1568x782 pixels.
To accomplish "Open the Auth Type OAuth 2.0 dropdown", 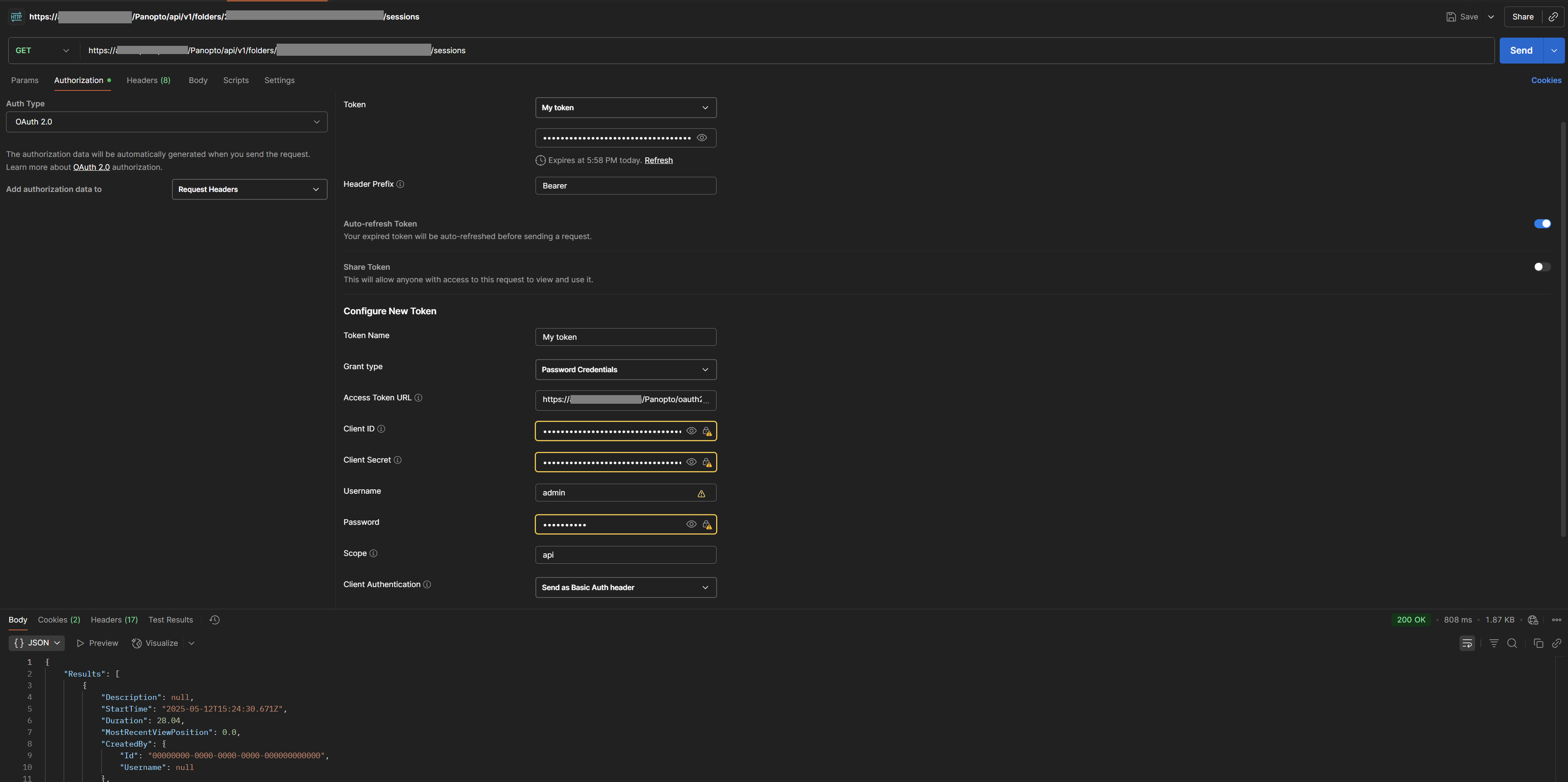I will 167,122.
